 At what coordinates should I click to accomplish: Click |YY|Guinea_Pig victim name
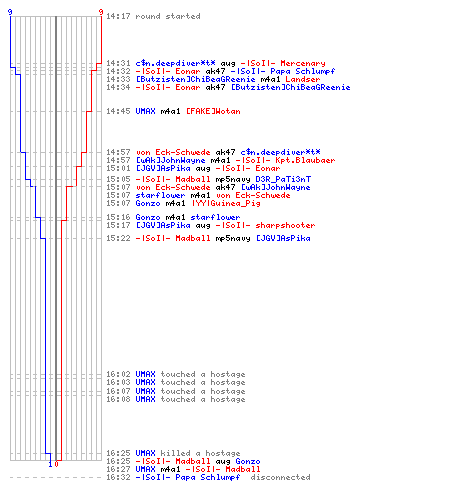226,203
